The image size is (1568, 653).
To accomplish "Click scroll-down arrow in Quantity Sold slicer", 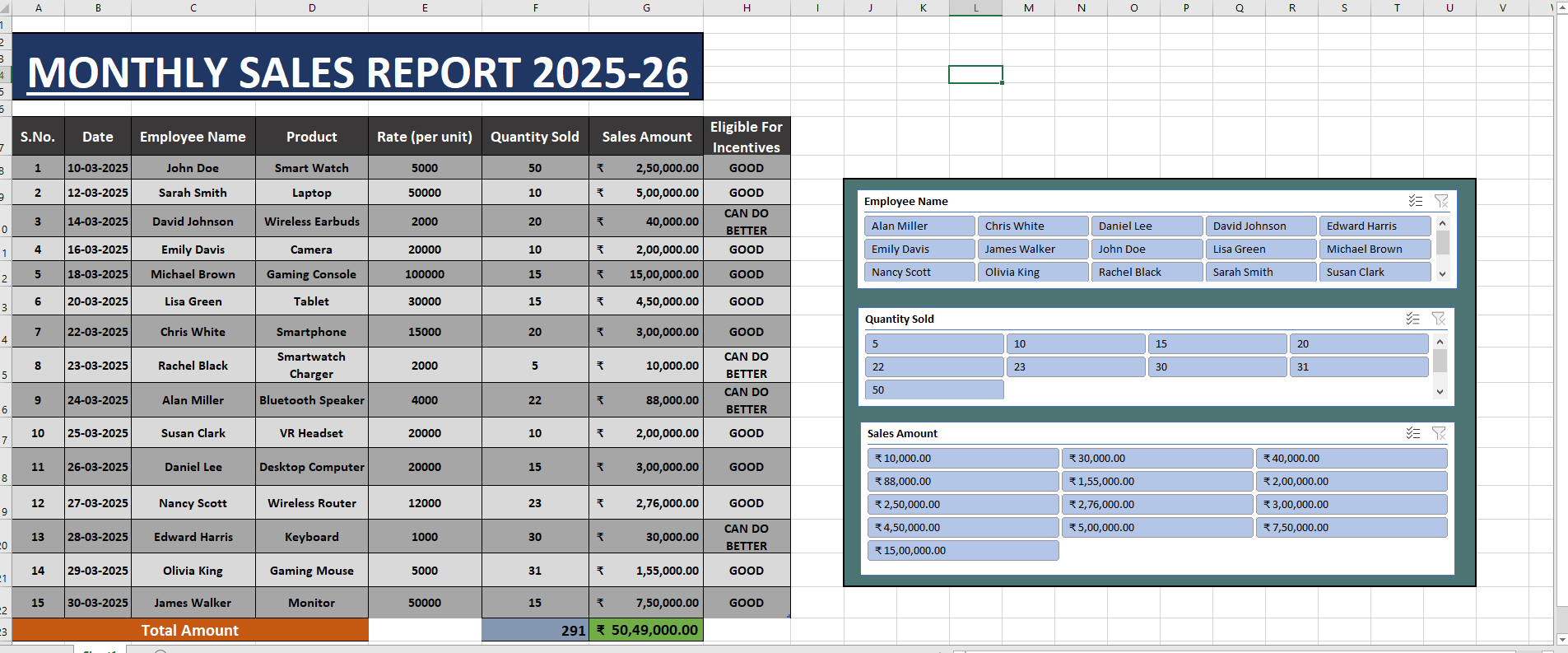I will [1440, 392].
